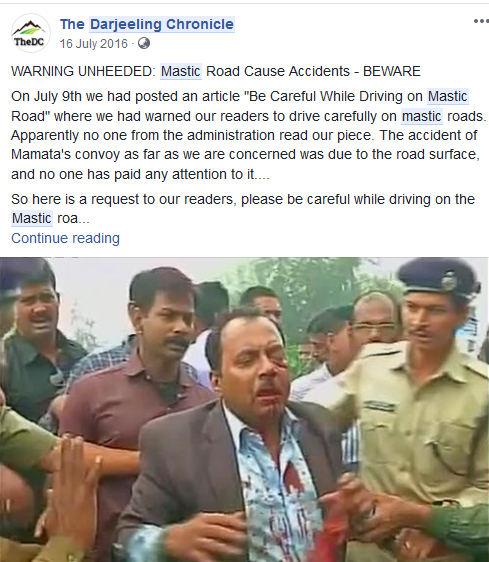Image resolution: width=489 pixels, height=562 pixels.
Task: Click the sentence mentioning Mamata's convoy
Action: [x=245, y=155]
